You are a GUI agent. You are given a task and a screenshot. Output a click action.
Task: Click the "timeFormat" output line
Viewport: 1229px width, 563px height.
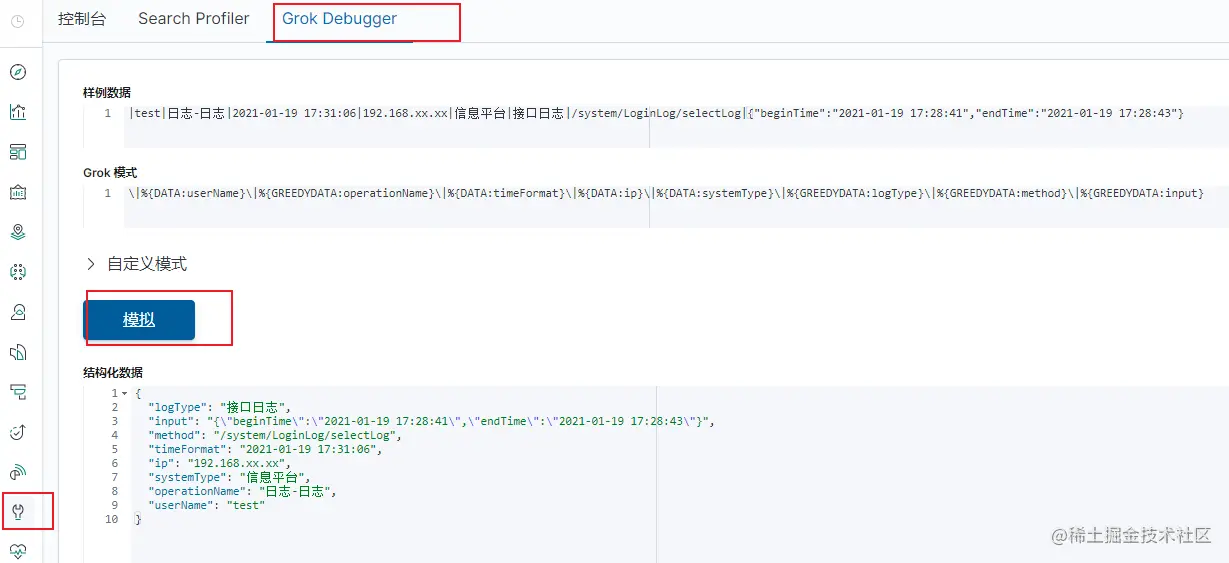(x=265, y=449)
